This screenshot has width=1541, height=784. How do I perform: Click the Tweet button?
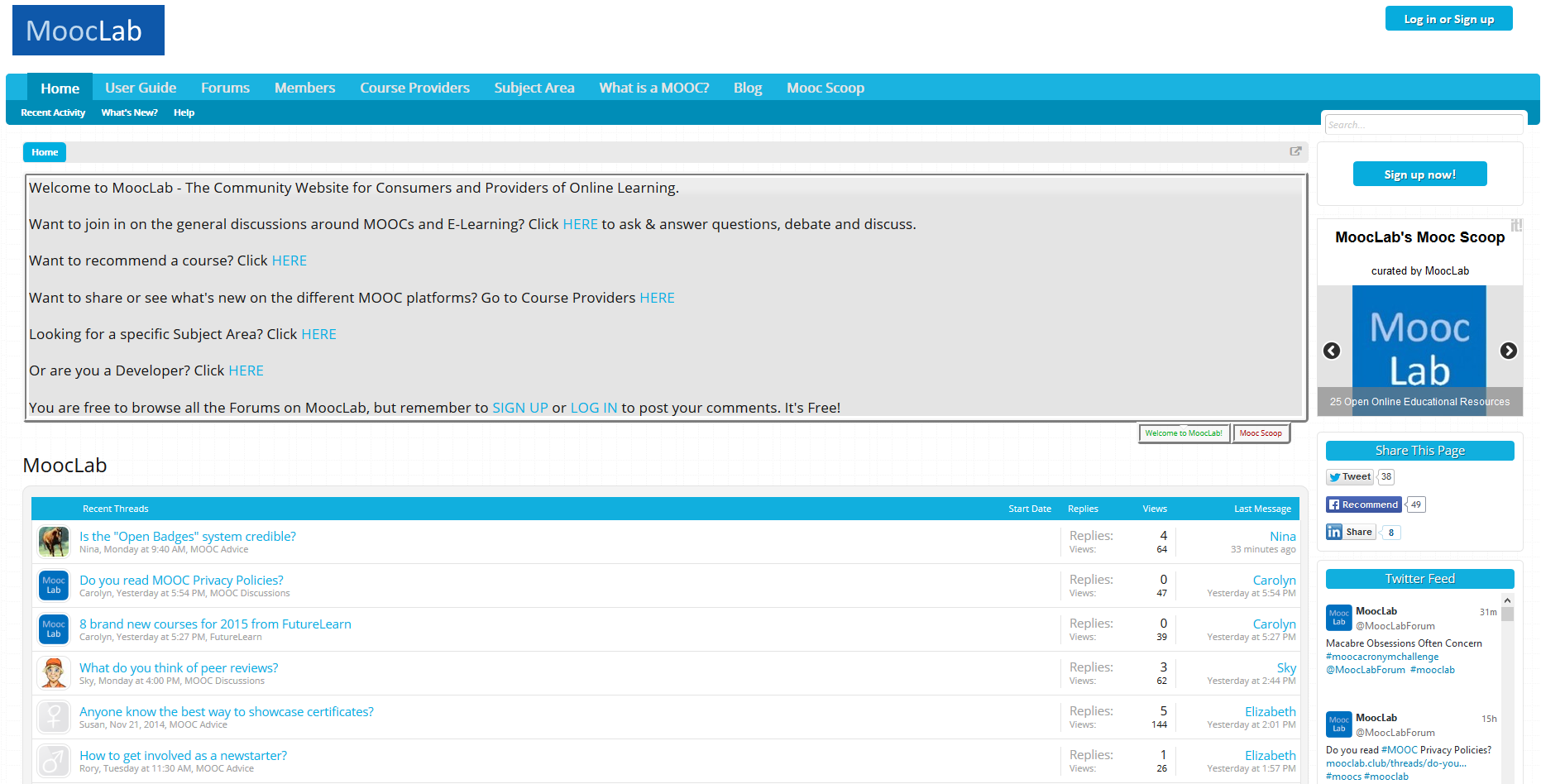pos(1350,476)
